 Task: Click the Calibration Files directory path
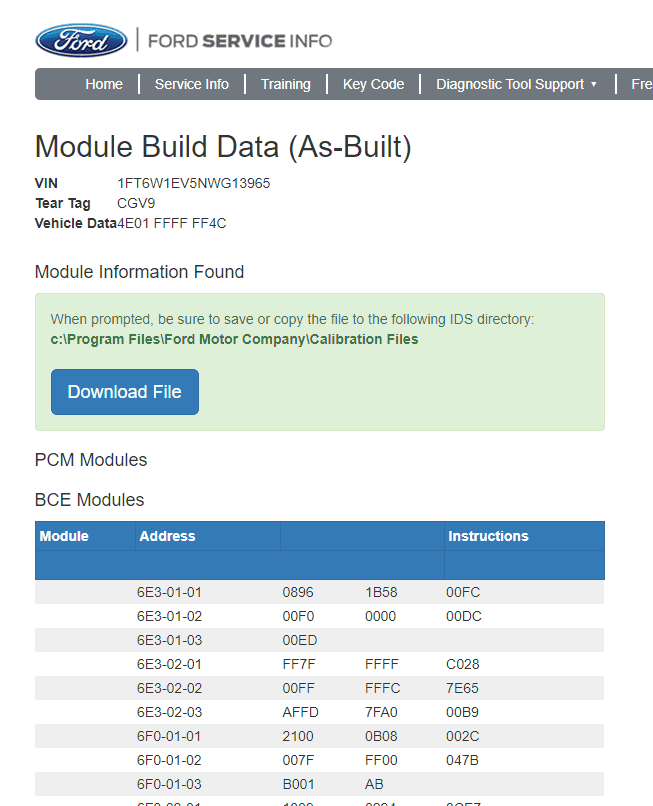pos(234,339)
